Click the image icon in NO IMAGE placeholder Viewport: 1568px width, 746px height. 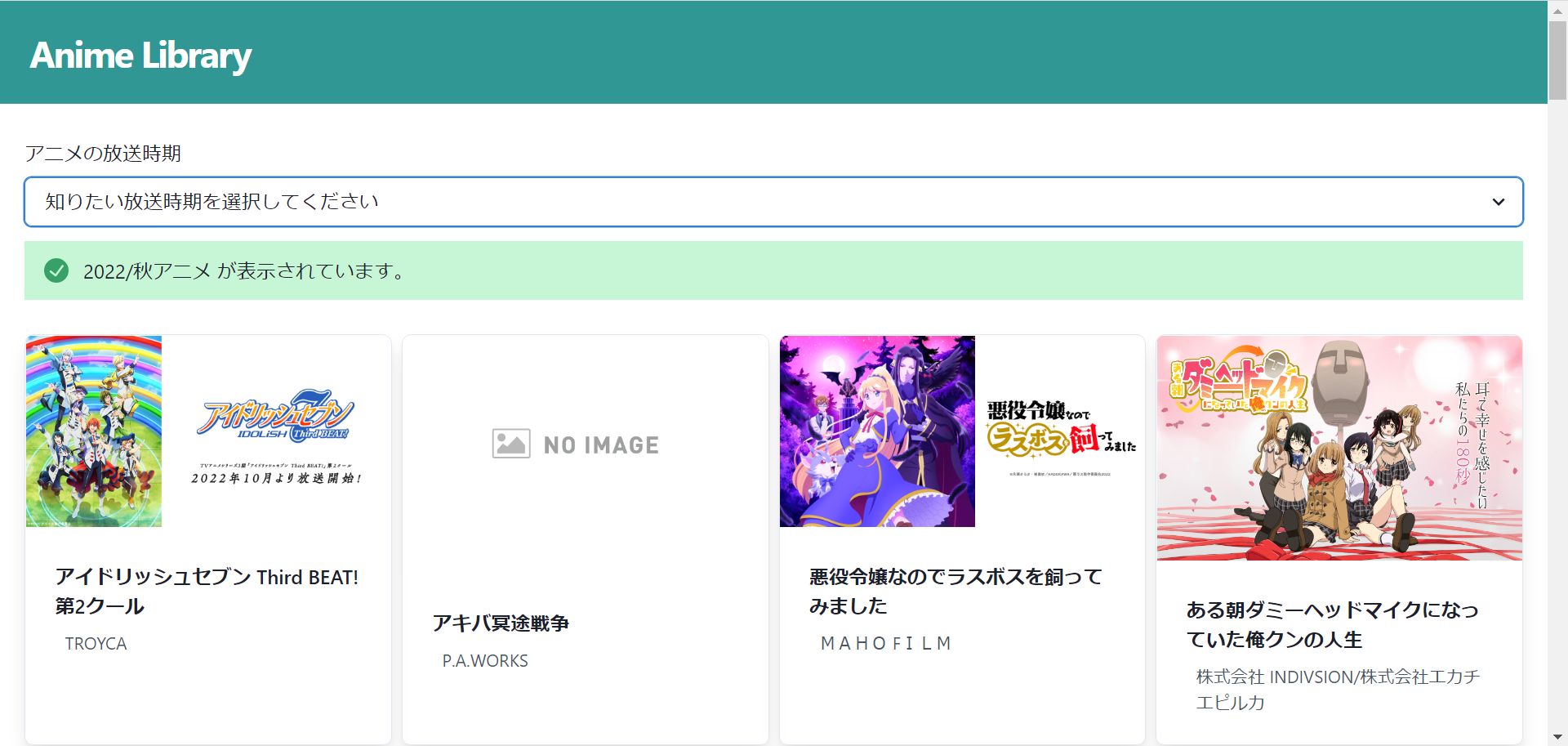[x=511, y=444]
